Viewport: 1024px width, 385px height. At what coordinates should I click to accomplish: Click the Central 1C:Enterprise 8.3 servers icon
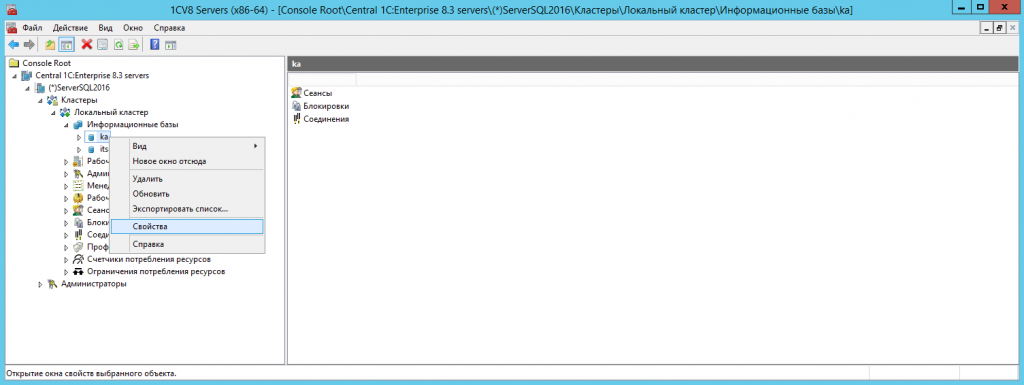click(27, 76)
